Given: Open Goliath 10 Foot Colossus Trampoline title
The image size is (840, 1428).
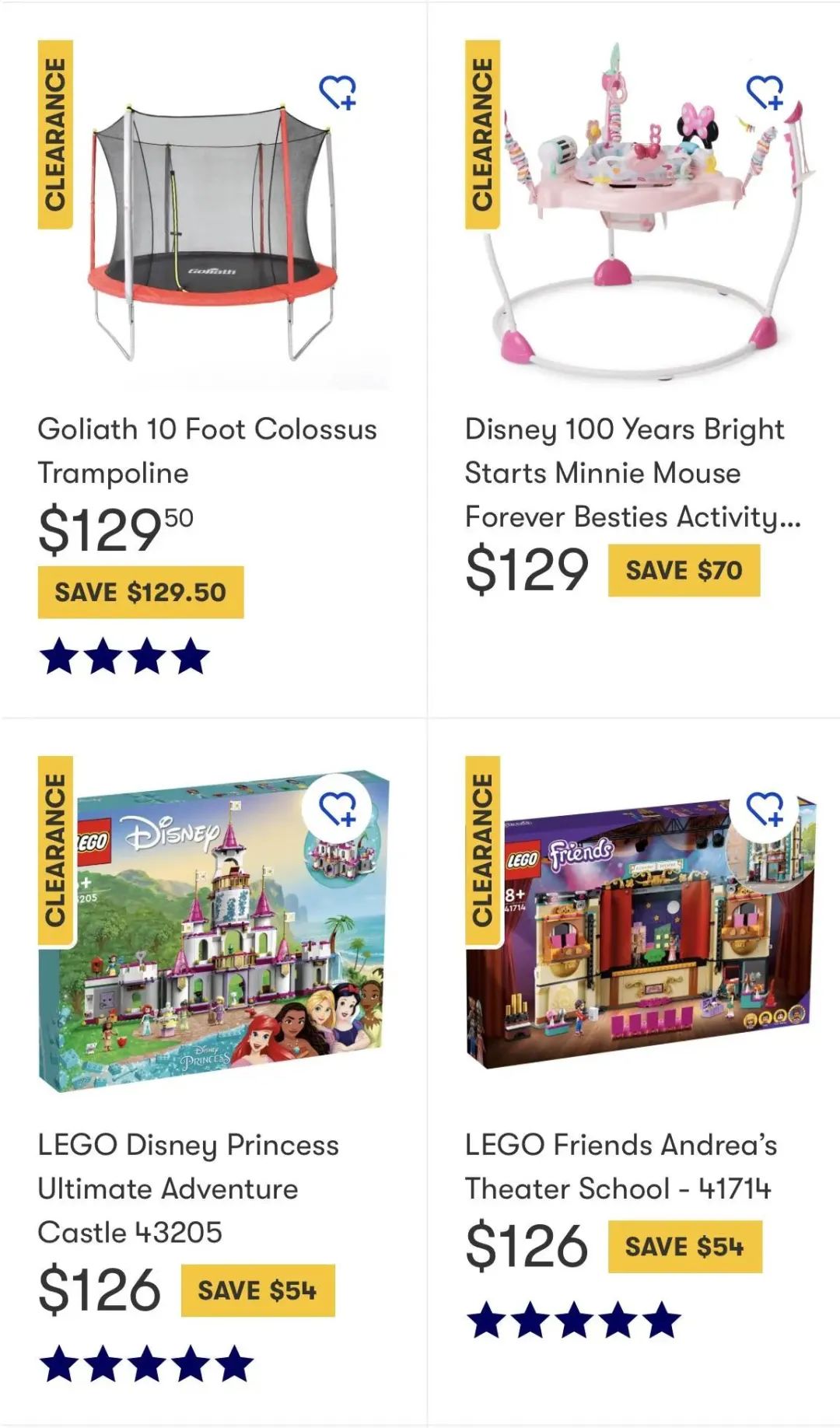Looking at the screenshot, I should [x=207, y=451].
